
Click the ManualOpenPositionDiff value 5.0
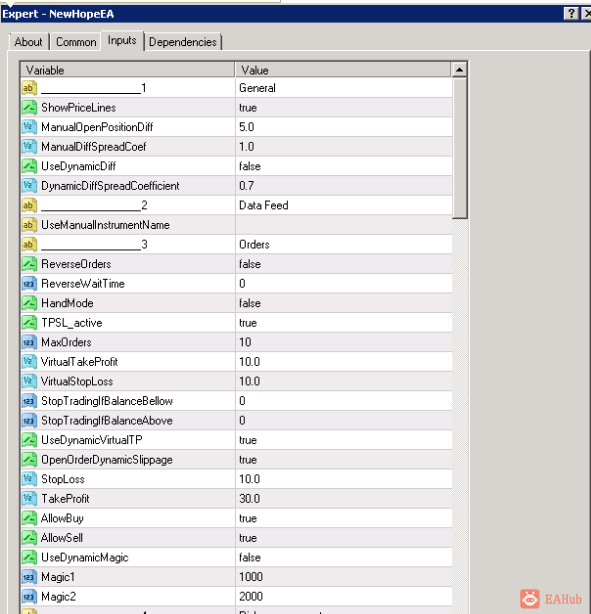coord(247,127)
